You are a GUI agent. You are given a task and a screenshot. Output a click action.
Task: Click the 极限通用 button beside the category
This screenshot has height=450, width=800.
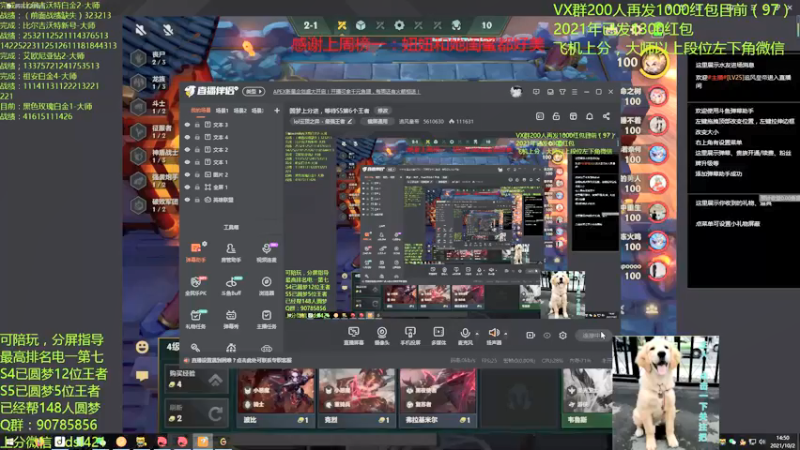[x=378, y=121]
